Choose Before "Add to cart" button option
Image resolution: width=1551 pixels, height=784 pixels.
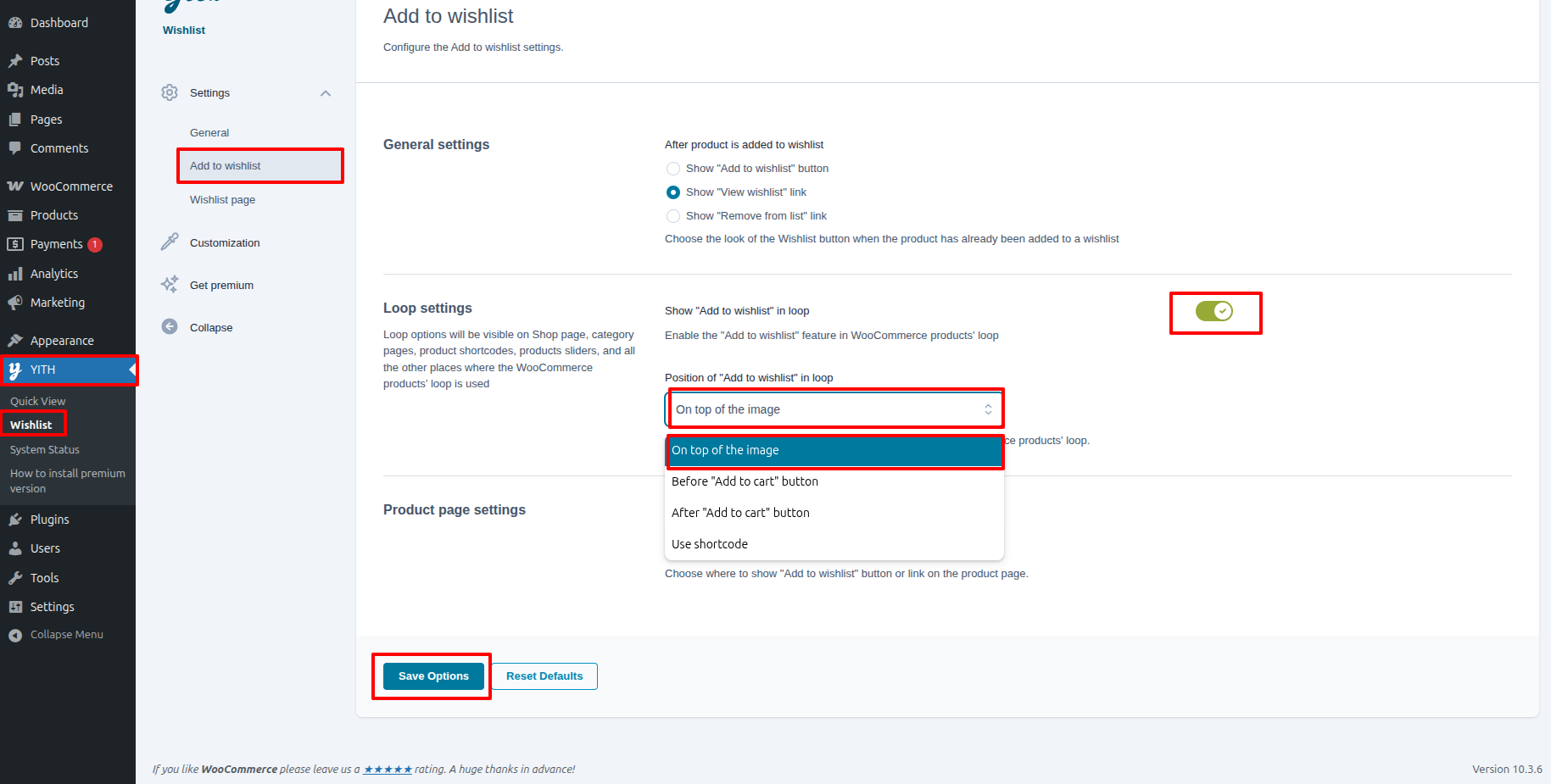pos(745,481)
